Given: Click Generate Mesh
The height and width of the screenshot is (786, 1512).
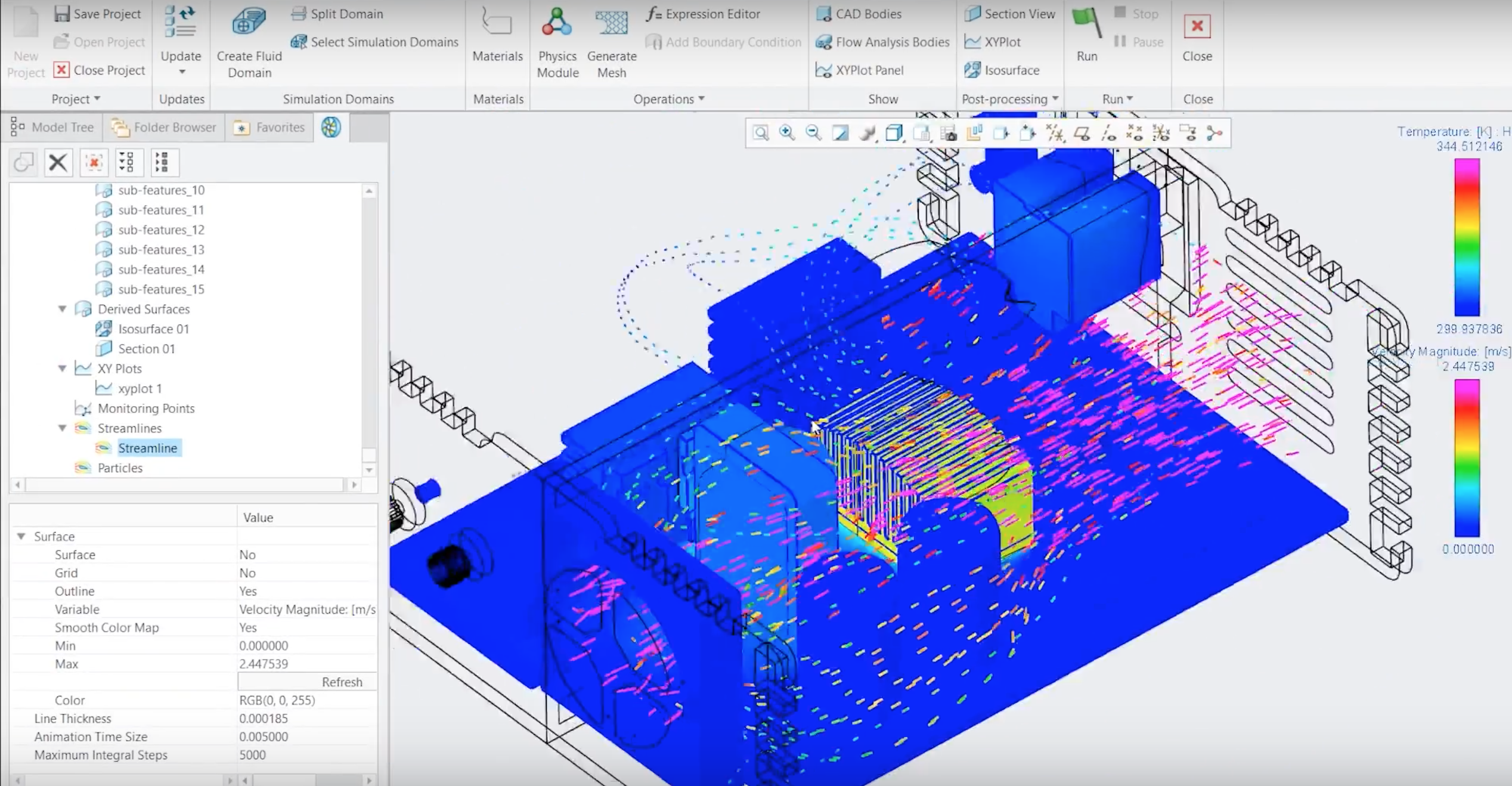Looking at the screenshot, I should (x=611, y=42).
